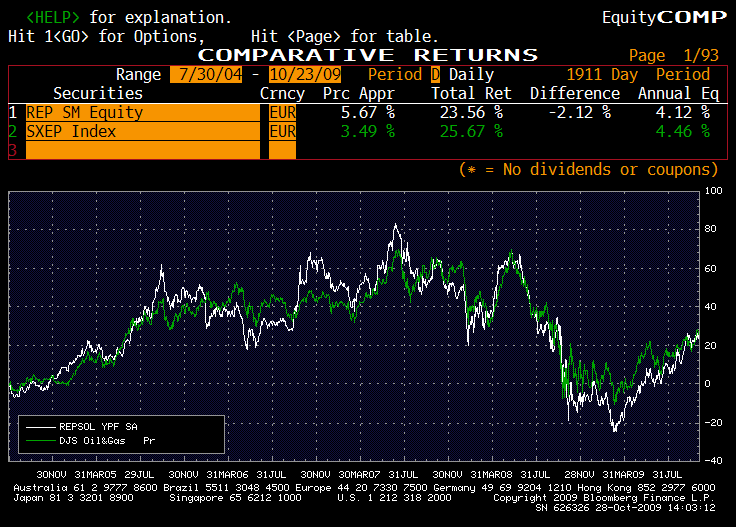Click the 25.67 % SXEP total return
This screenshot has height=527, width=736.
(x=471, y=131)
